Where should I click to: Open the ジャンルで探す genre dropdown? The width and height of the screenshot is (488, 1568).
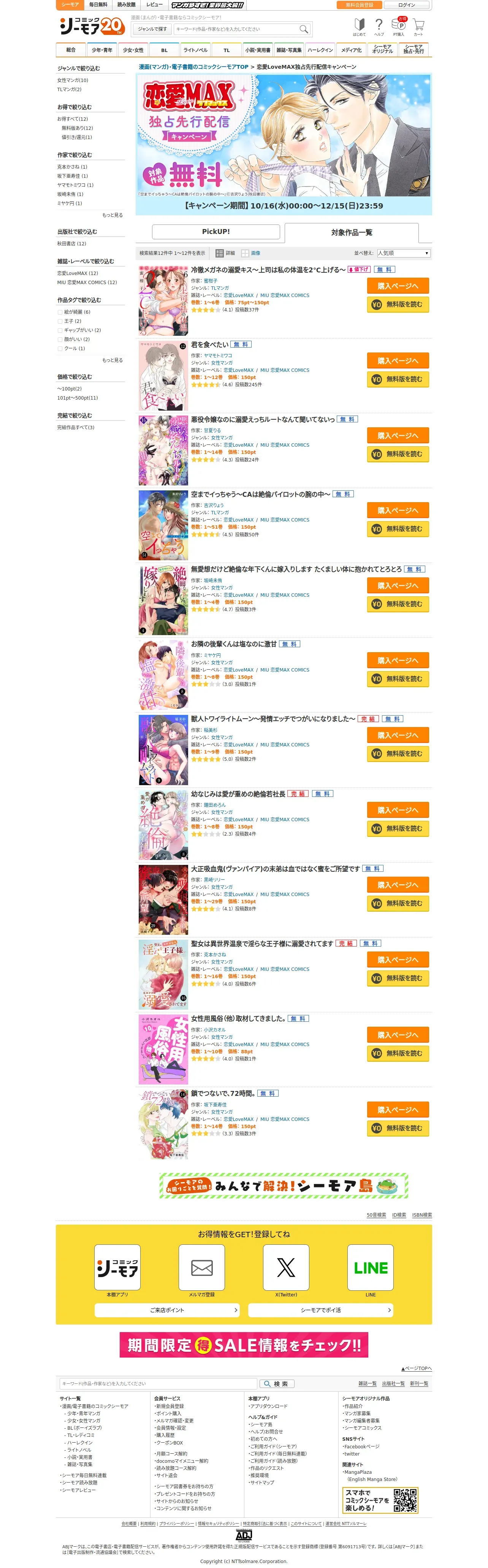152,29
